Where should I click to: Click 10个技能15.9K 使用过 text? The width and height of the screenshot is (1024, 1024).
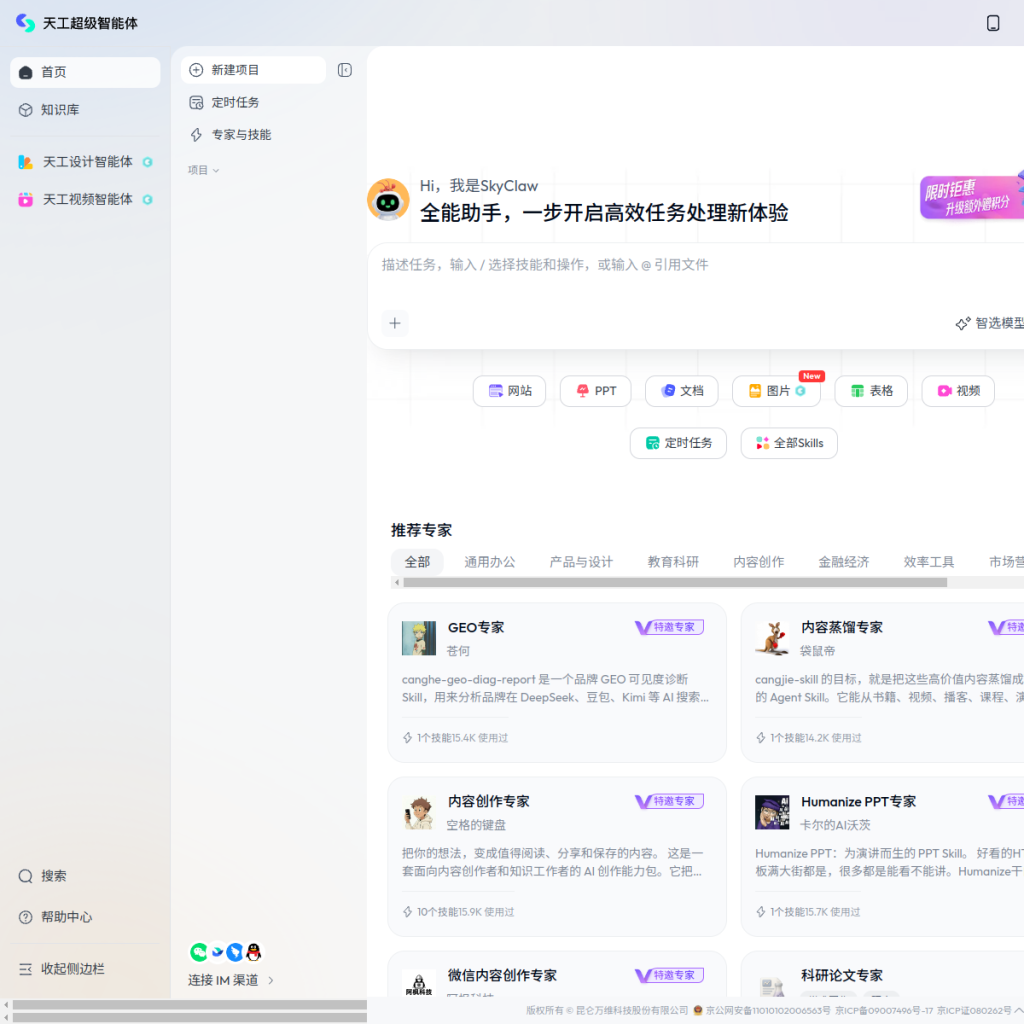[465, 912]
